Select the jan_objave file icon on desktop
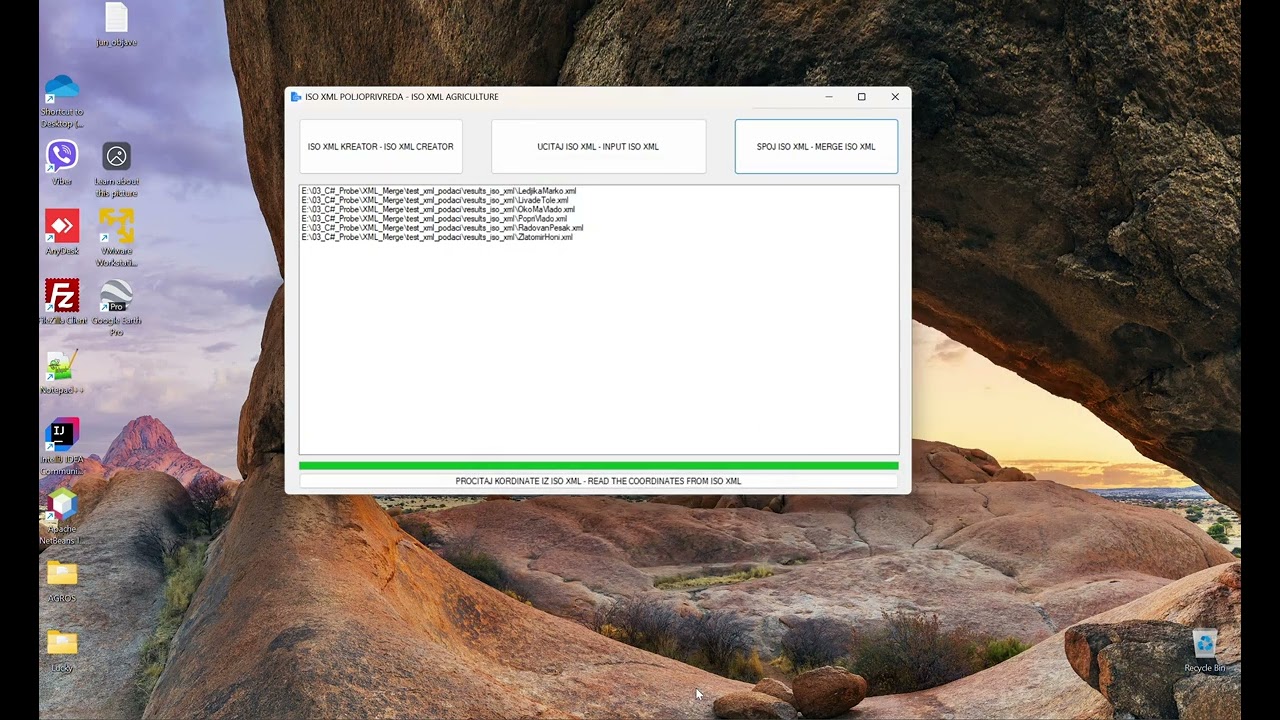Screen dimensions: 1280x720 tap(116, 25)
